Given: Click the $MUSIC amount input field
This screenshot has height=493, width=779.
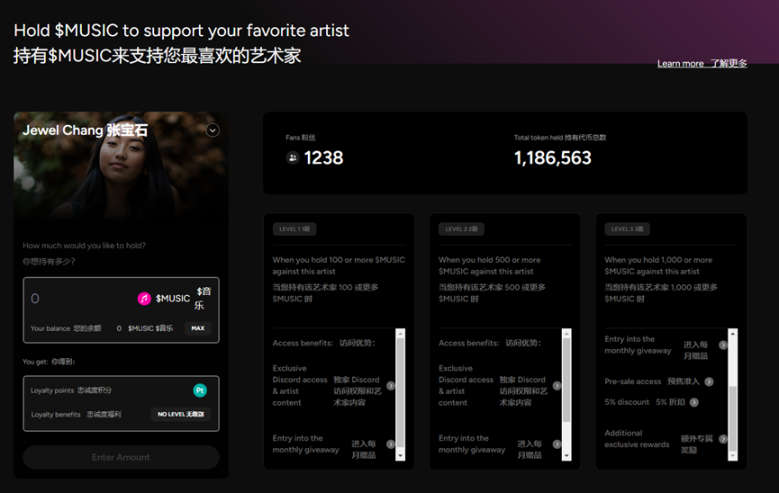Looking at the screenshot, I should (80, 299).
